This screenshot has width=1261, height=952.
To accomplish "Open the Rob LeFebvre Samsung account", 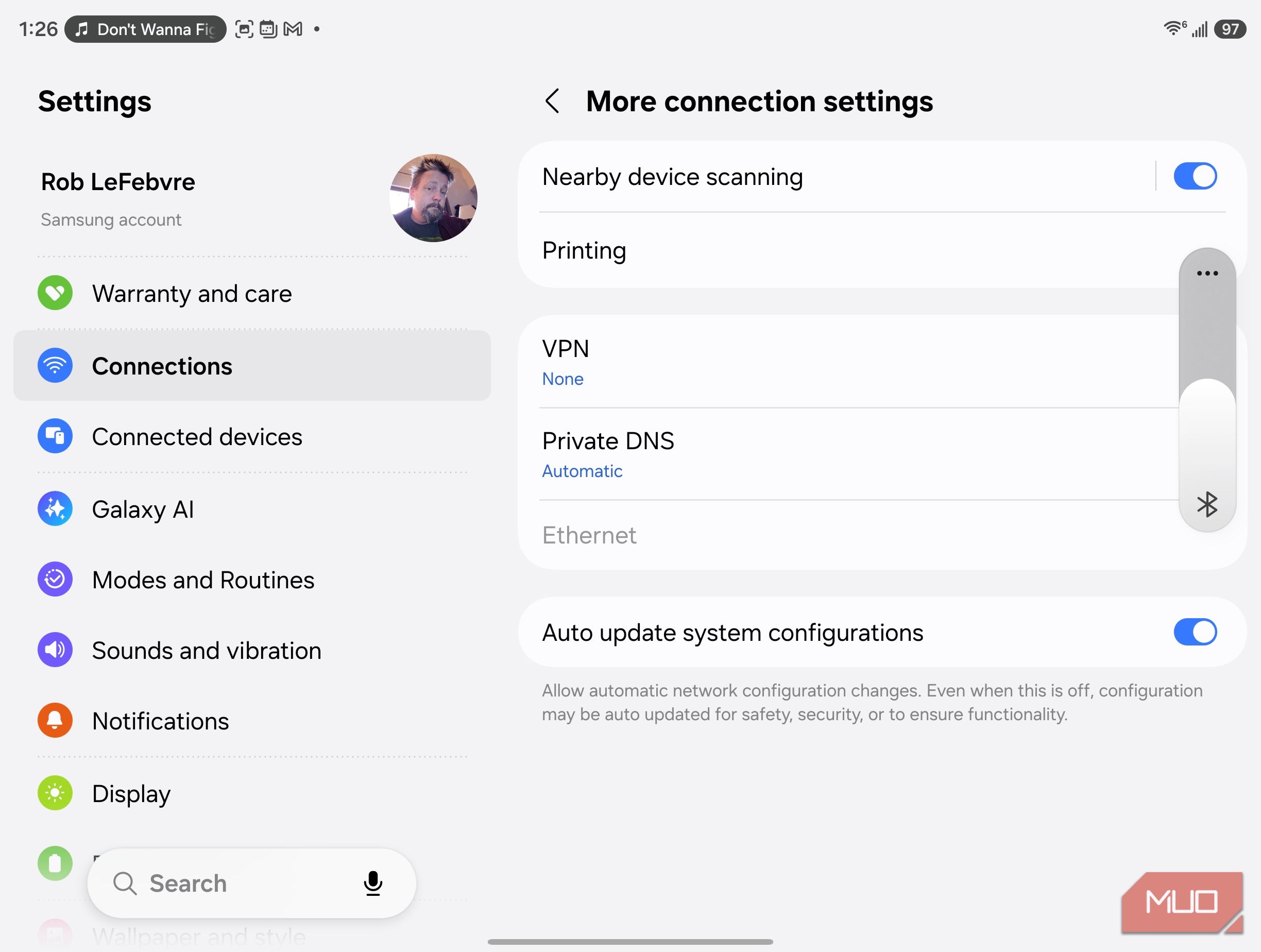I will click(252, 198).
